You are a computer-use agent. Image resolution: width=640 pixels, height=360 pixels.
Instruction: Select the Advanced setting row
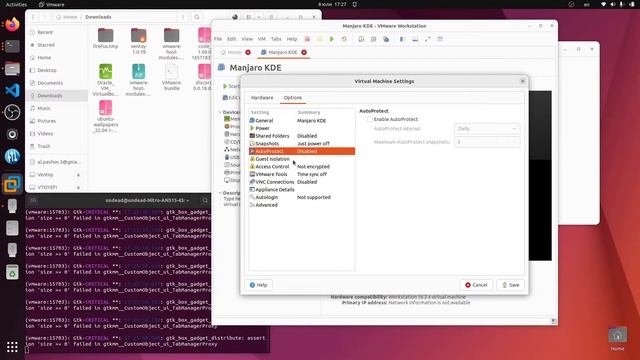(302, 205)
